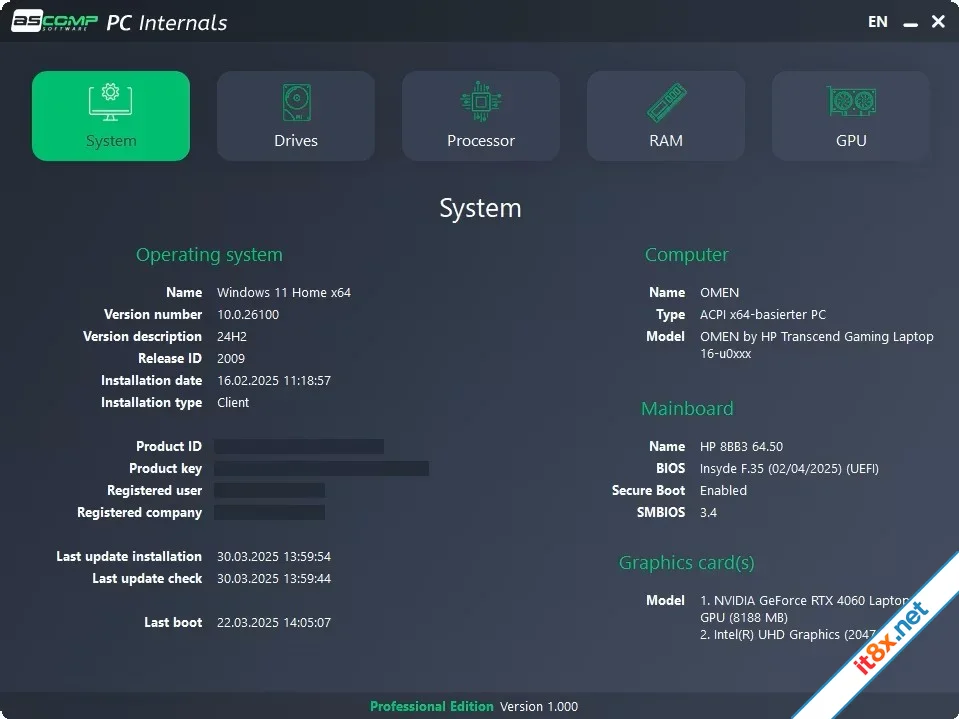This screenshot has height=719, width=959.
Task: Select version number 10.0.26100
Action: click(x=248, y=314)
